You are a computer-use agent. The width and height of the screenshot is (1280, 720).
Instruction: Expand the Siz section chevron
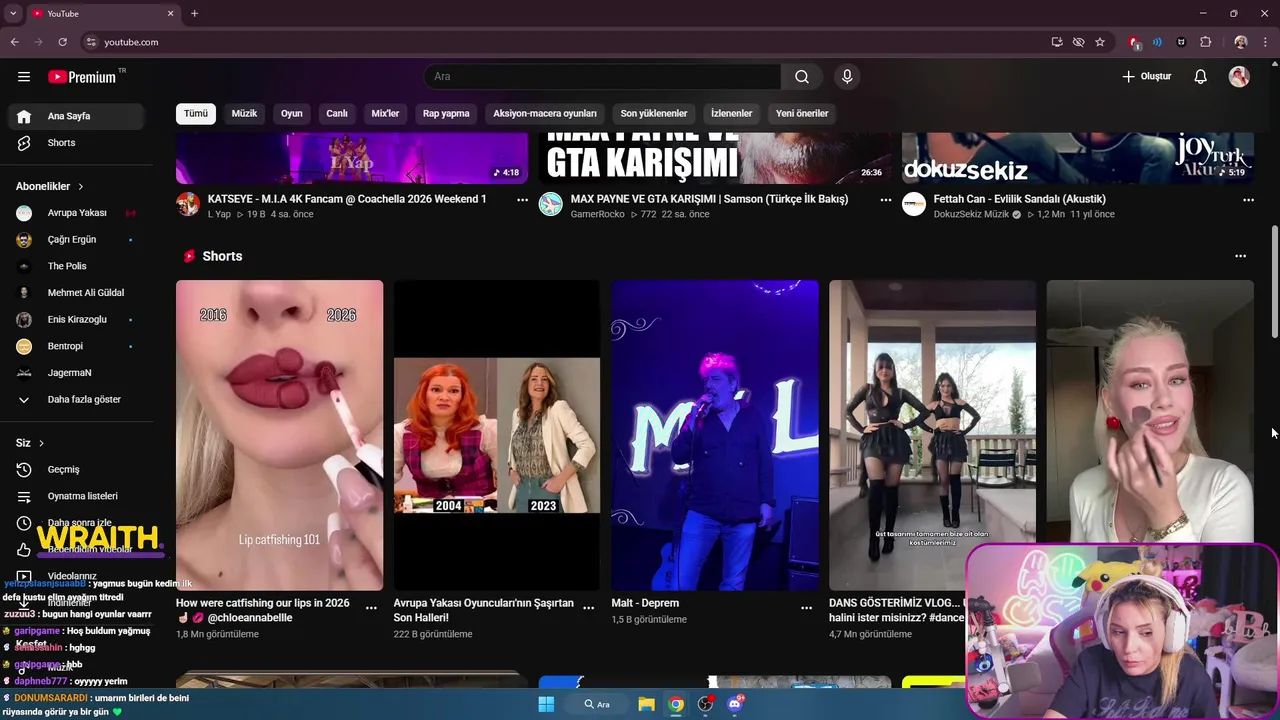tap(41, 443)
